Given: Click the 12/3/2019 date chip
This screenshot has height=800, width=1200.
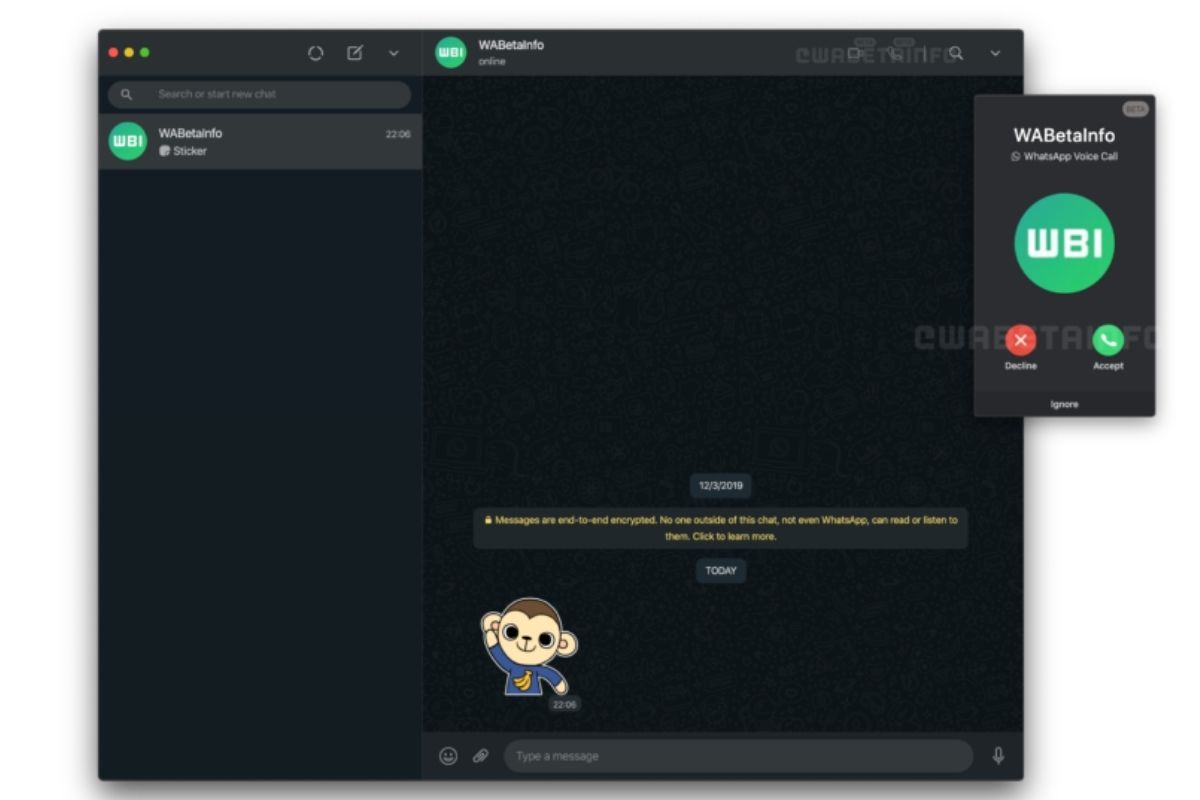Looking at the screenshot, I should pos(721,486).
